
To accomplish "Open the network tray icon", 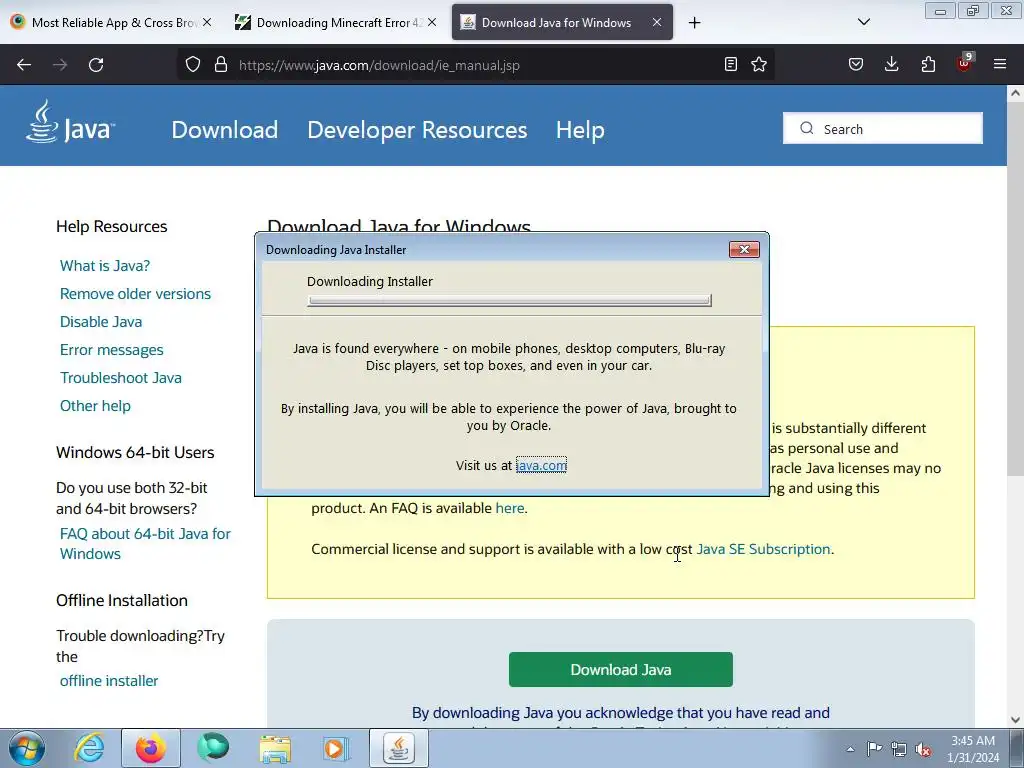I will click(899, 749).
